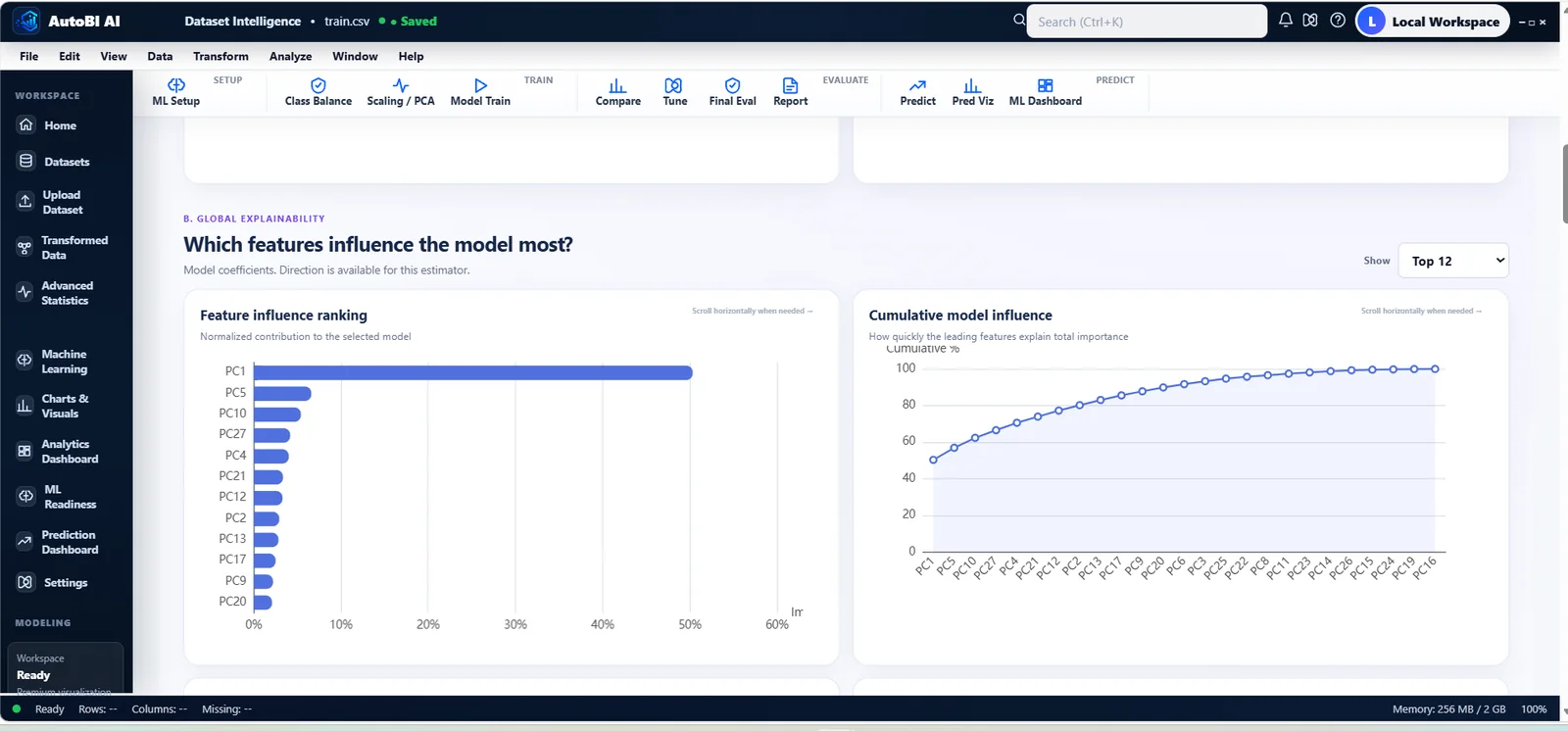The image size is (1568, 731).
Task: Open ML Setup in the toolbar
Action: [x=176, y=92]
